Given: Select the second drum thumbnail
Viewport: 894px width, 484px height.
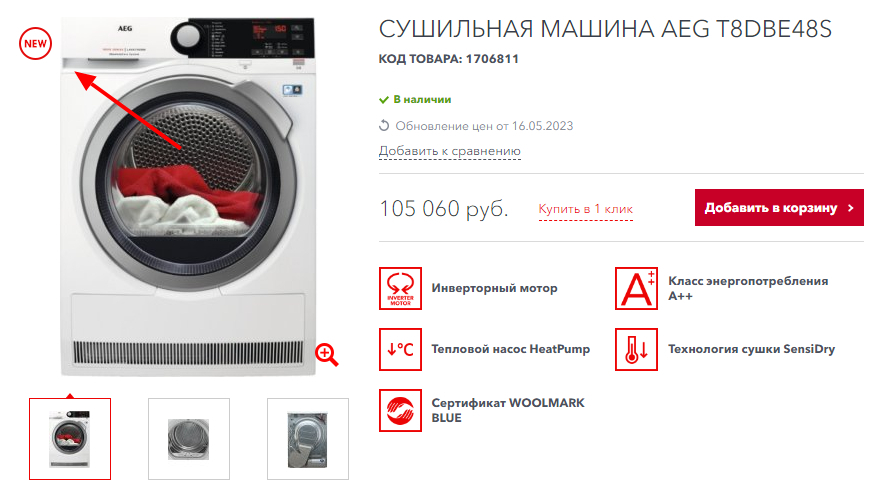Looking at the screenshot, I should (x=189, y=439).
